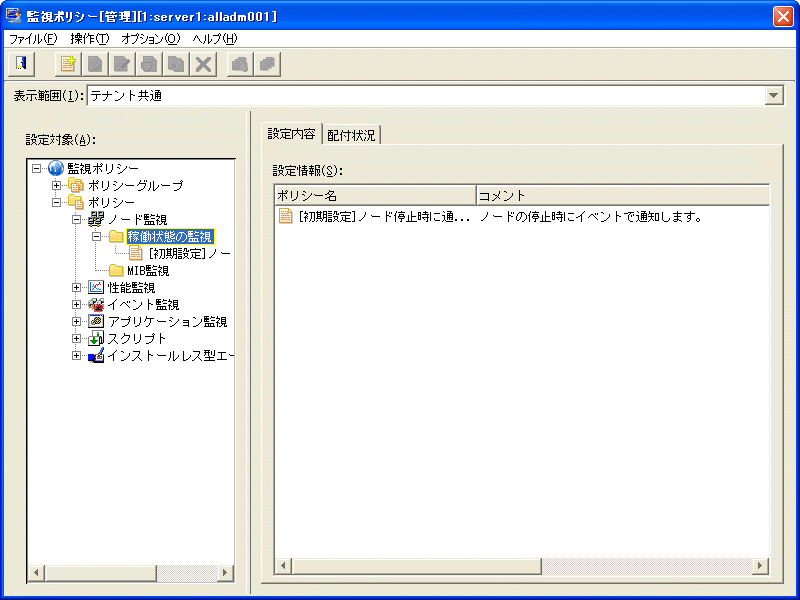Click the ポリシー名 column header
The height and width of the screenshot is (600, 800).
[x=375, y=195]
